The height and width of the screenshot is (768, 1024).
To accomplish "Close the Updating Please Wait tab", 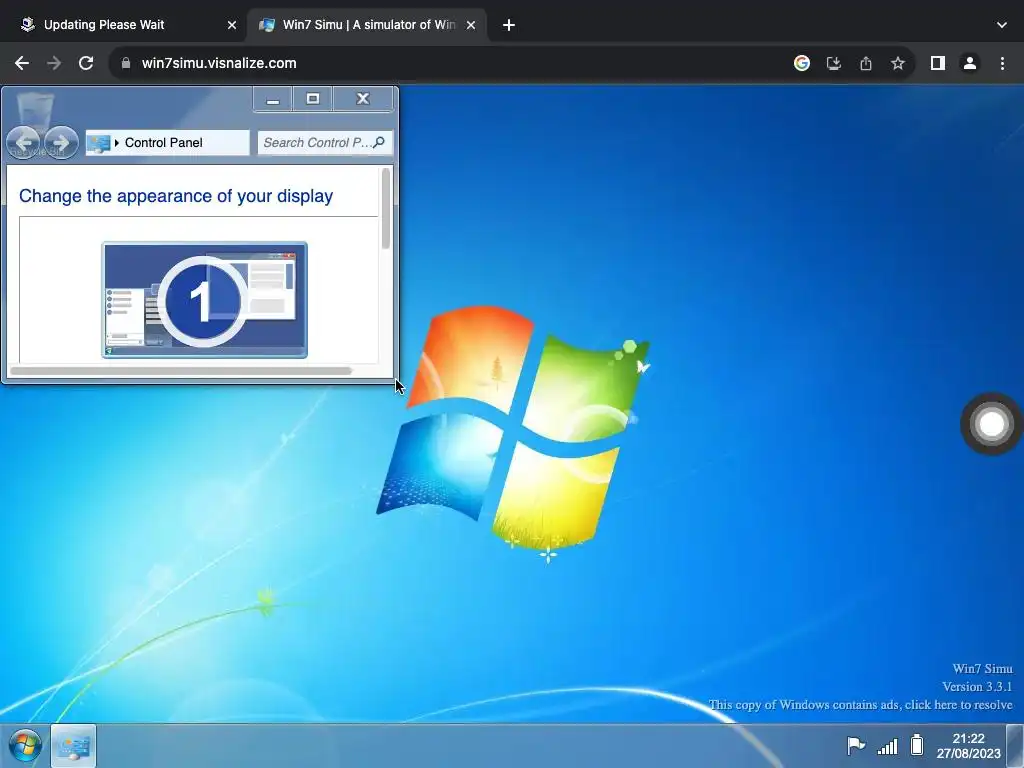I will [x=232, y=25].
